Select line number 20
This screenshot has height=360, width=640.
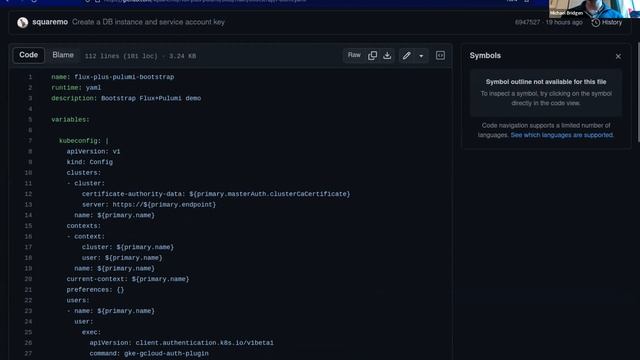(x=28, y=279)
